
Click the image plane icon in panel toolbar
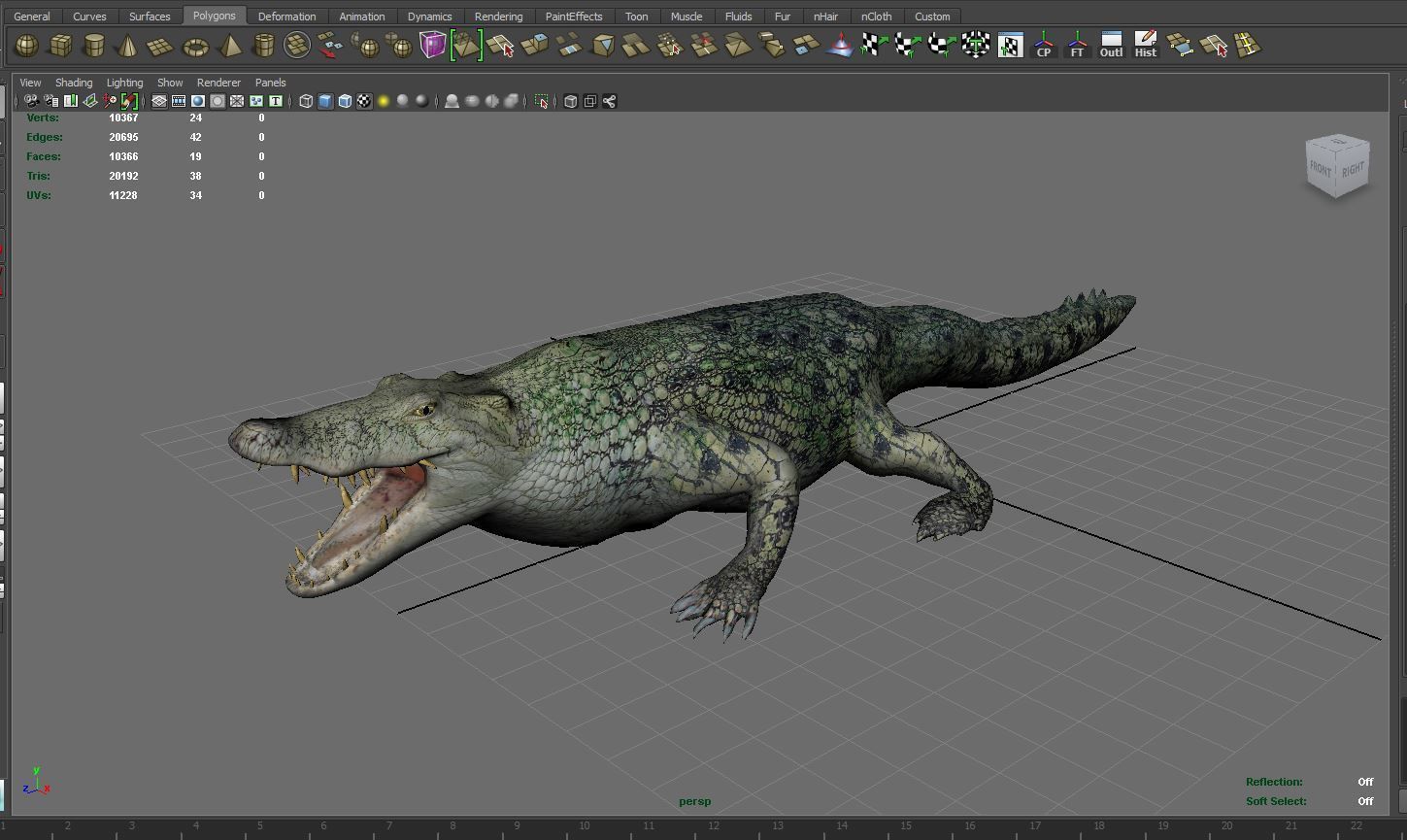[x=90, y=101]
